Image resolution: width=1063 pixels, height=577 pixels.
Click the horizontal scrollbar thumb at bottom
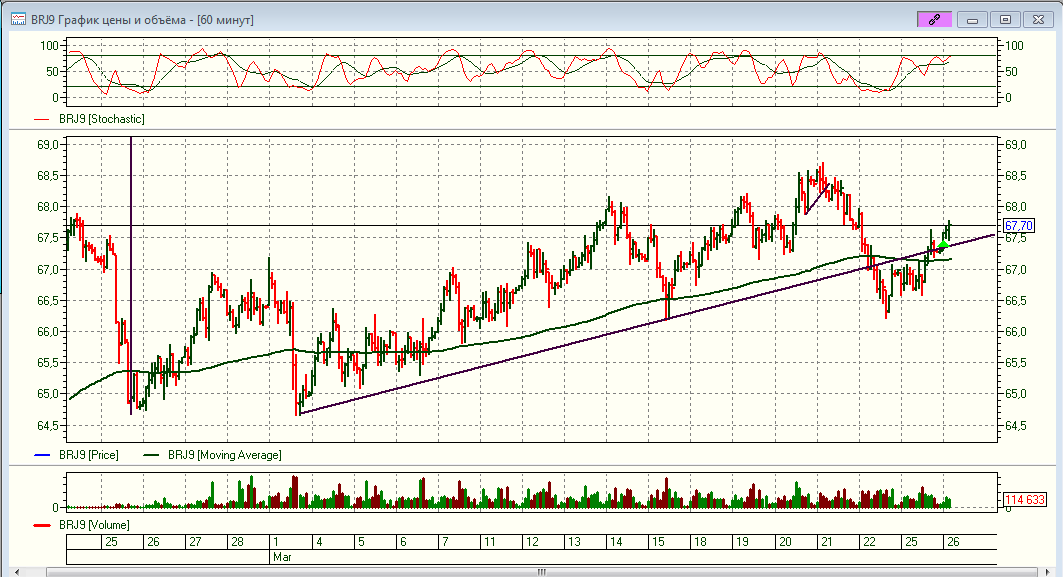(541, 572)
